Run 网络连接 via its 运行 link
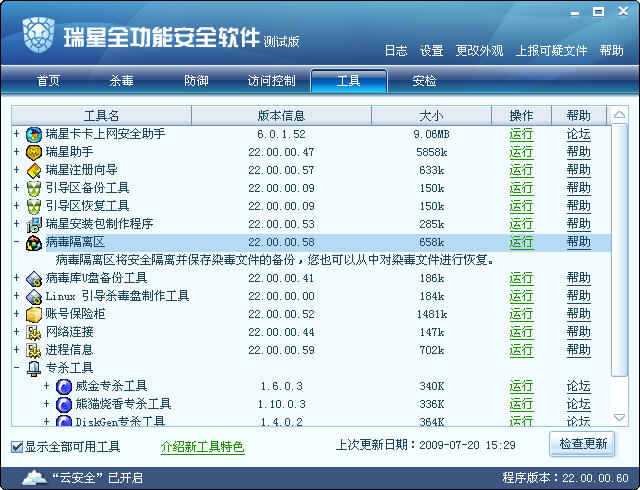The width and height of the screenshot is (640, 490). click(x=521, y=332)
